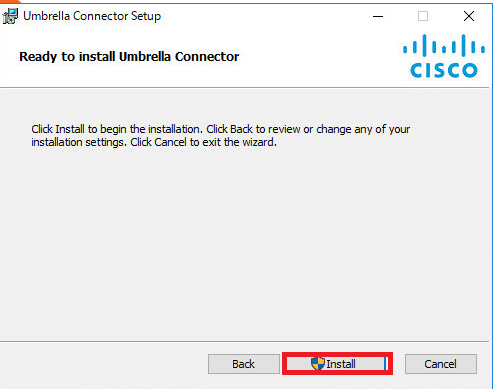Viewport: 493px width, 389px height.
Task: Open the installer system menu icon
Action: click(10, 16)
